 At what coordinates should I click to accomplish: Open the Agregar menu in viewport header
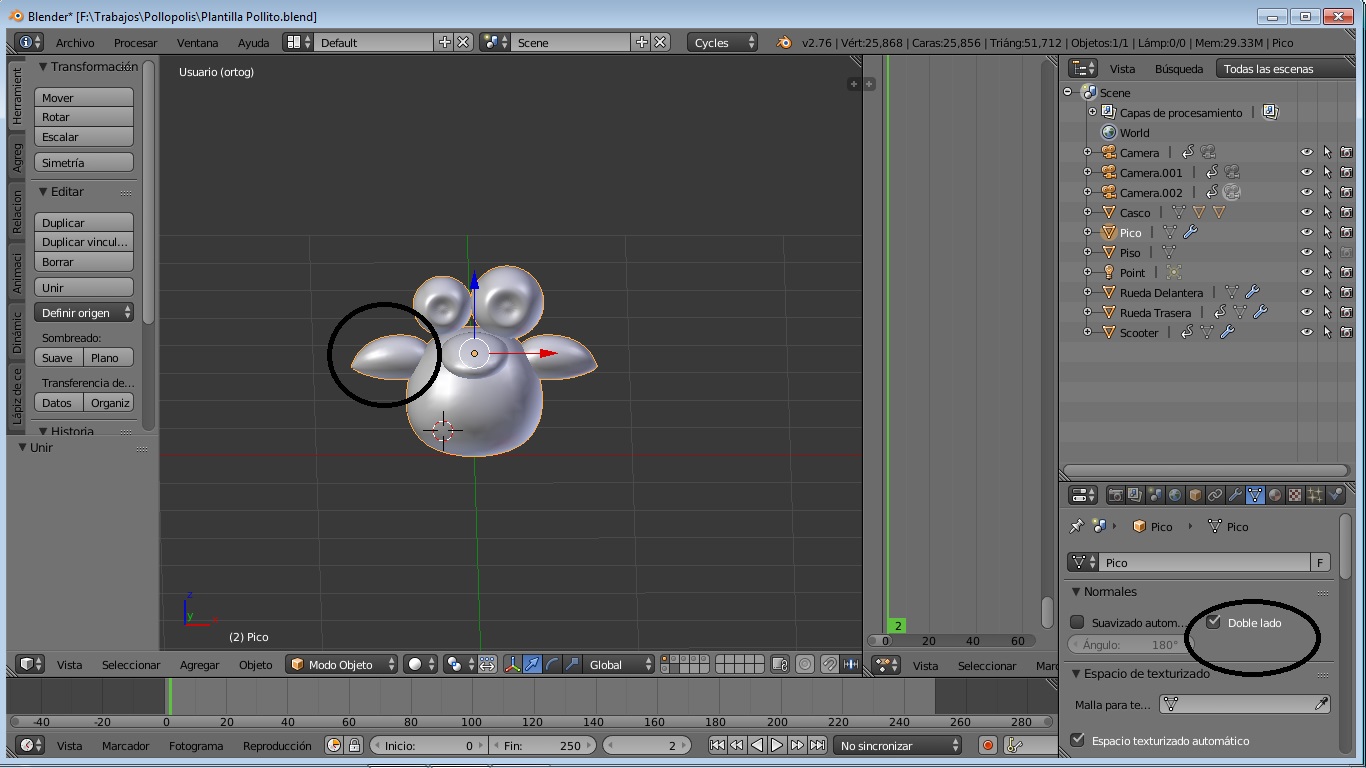[199, 665]
